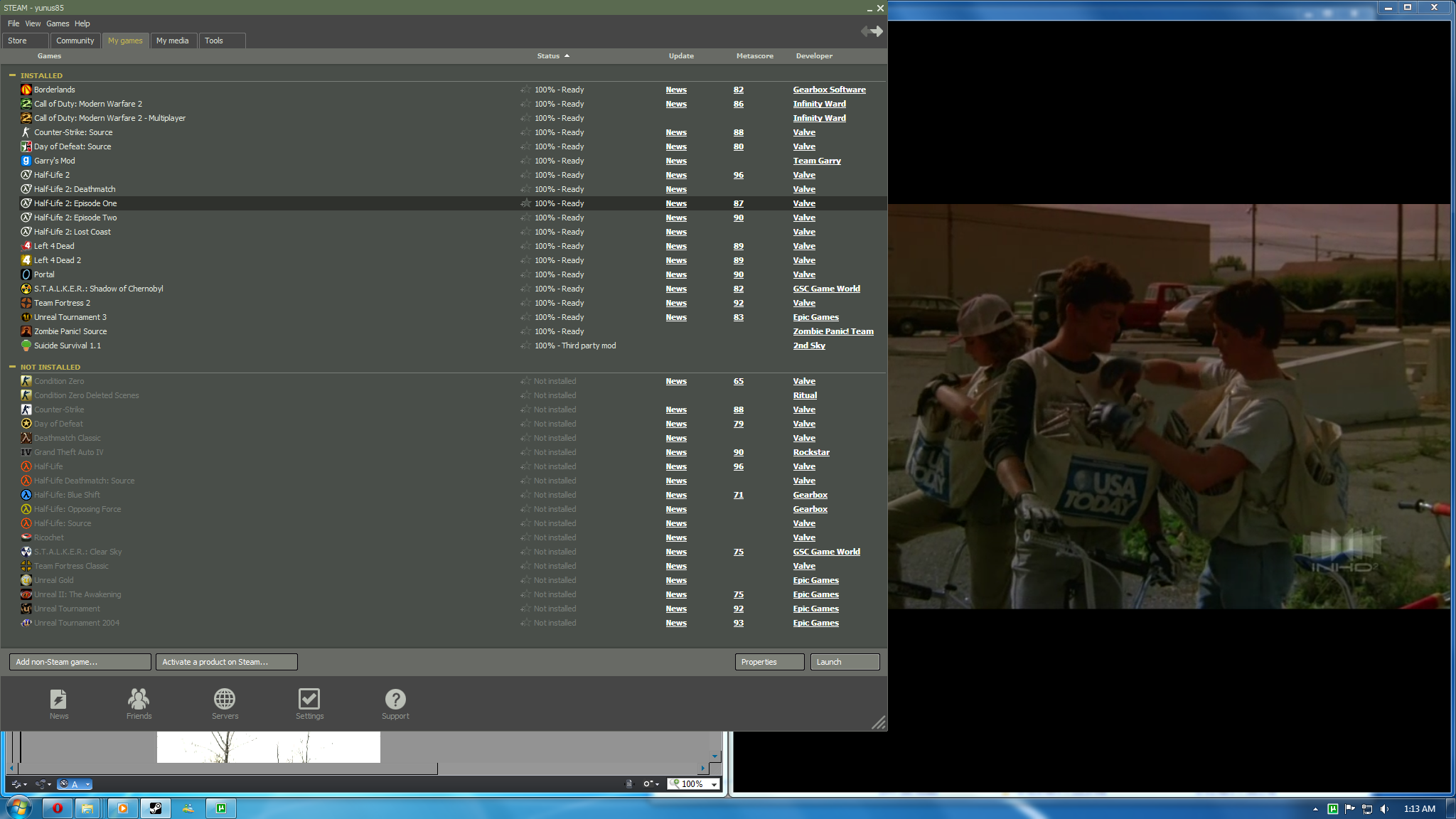Viewport: 1456px width, 819px height.
Task: Collapse the NOT INSTALLED games section
Action: pos(12,367)
